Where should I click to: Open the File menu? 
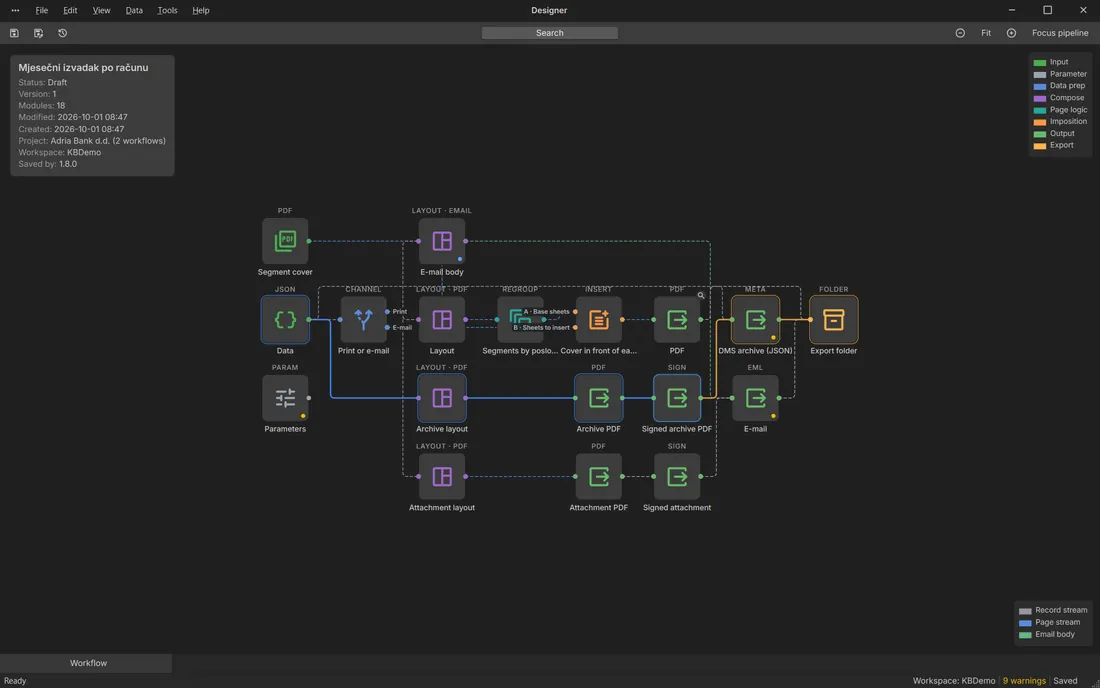42,11
